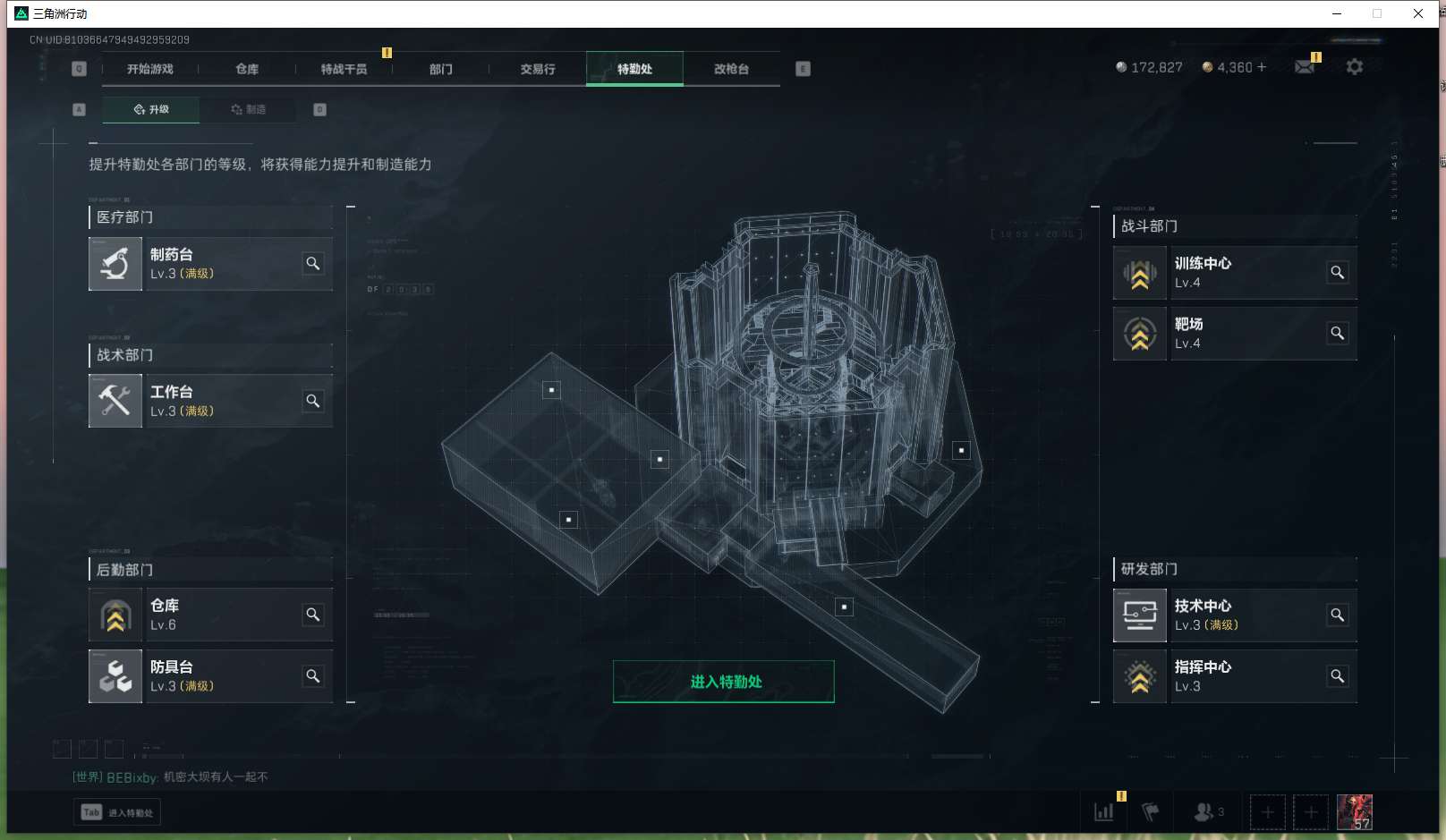This screenshot has height=840, width=1446.
Task: Open the settings gear icon
Action: pos(1355,67)
